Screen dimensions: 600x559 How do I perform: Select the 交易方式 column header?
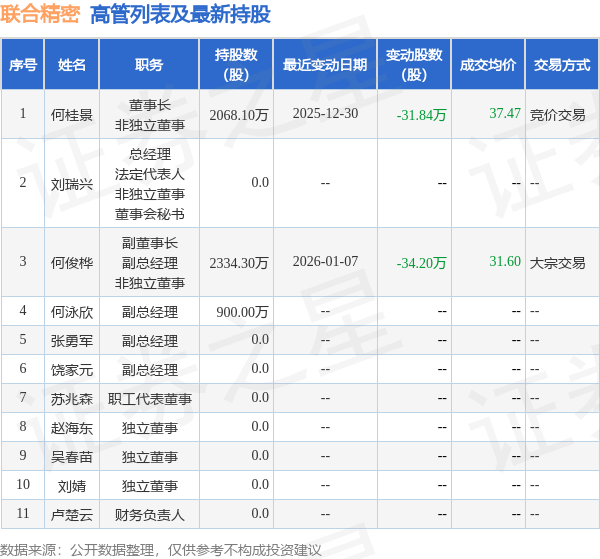(x=561, y=65)
